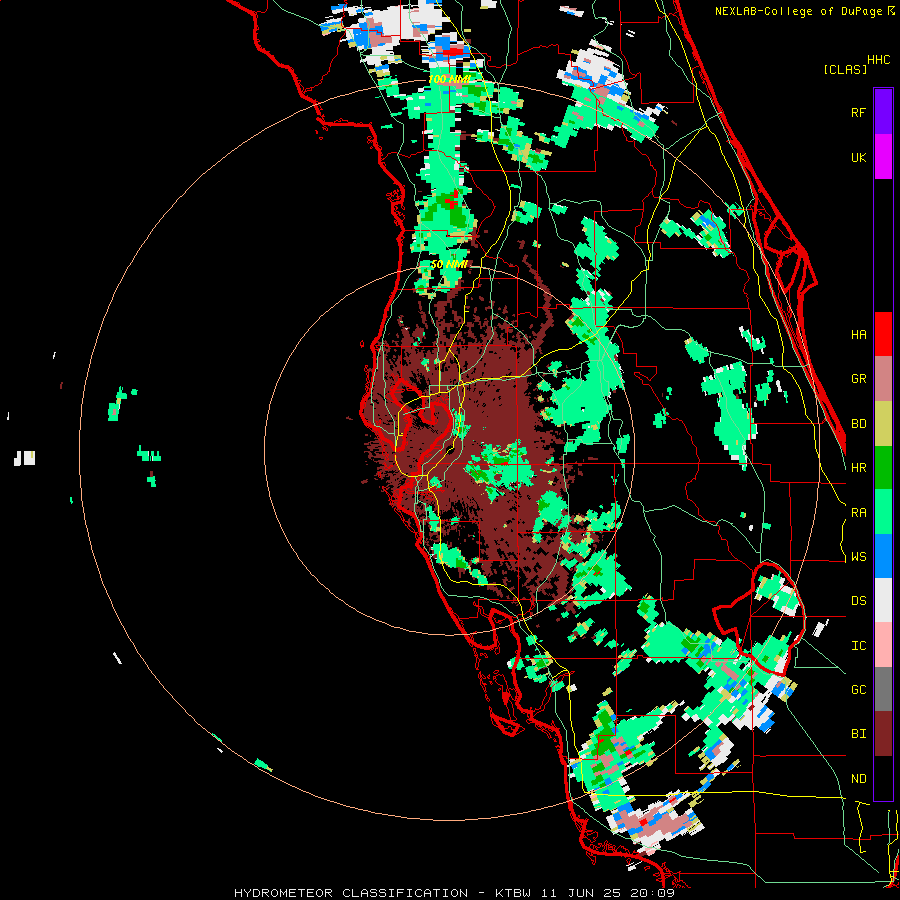
Task: Click the ND legend label
Action: 859,779
